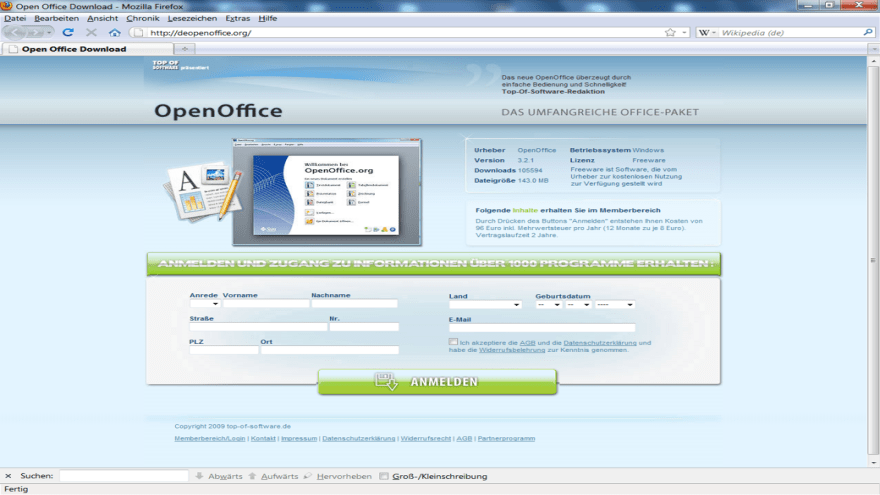Open the Widerrufsrecht footer link
Viewport: 880px width, 495px height.
(425, 438)
